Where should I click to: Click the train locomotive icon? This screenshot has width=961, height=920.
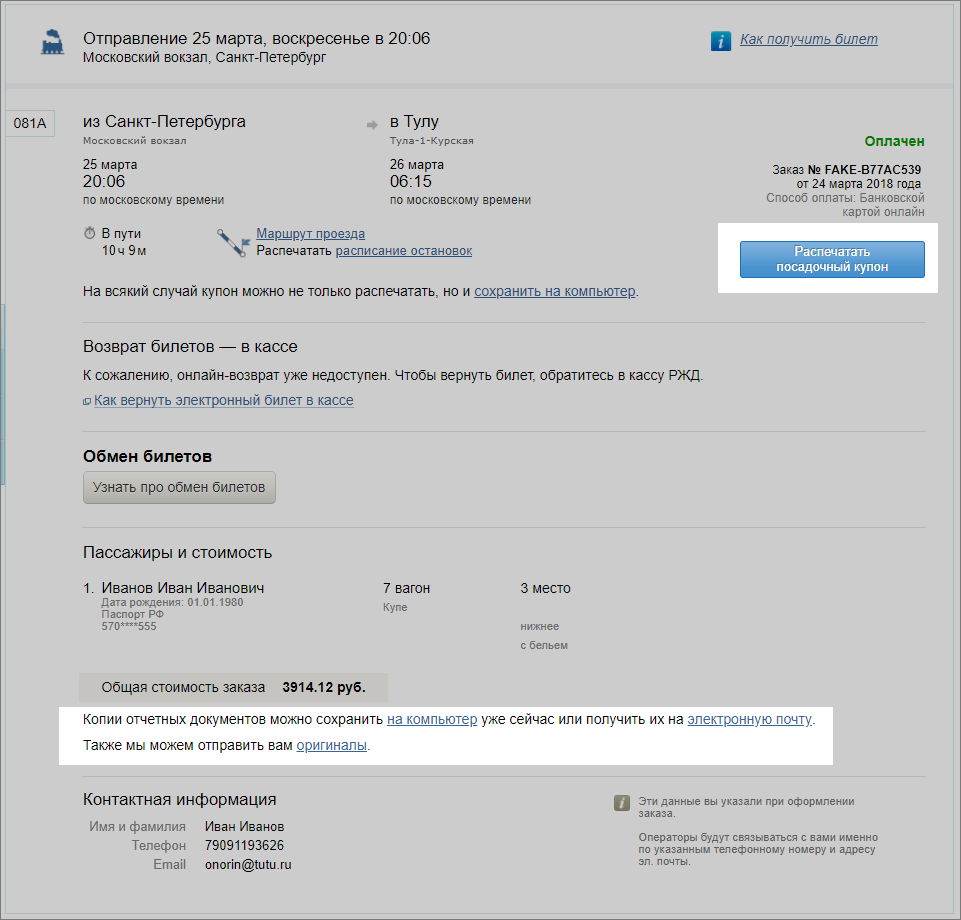coord(52,42)
